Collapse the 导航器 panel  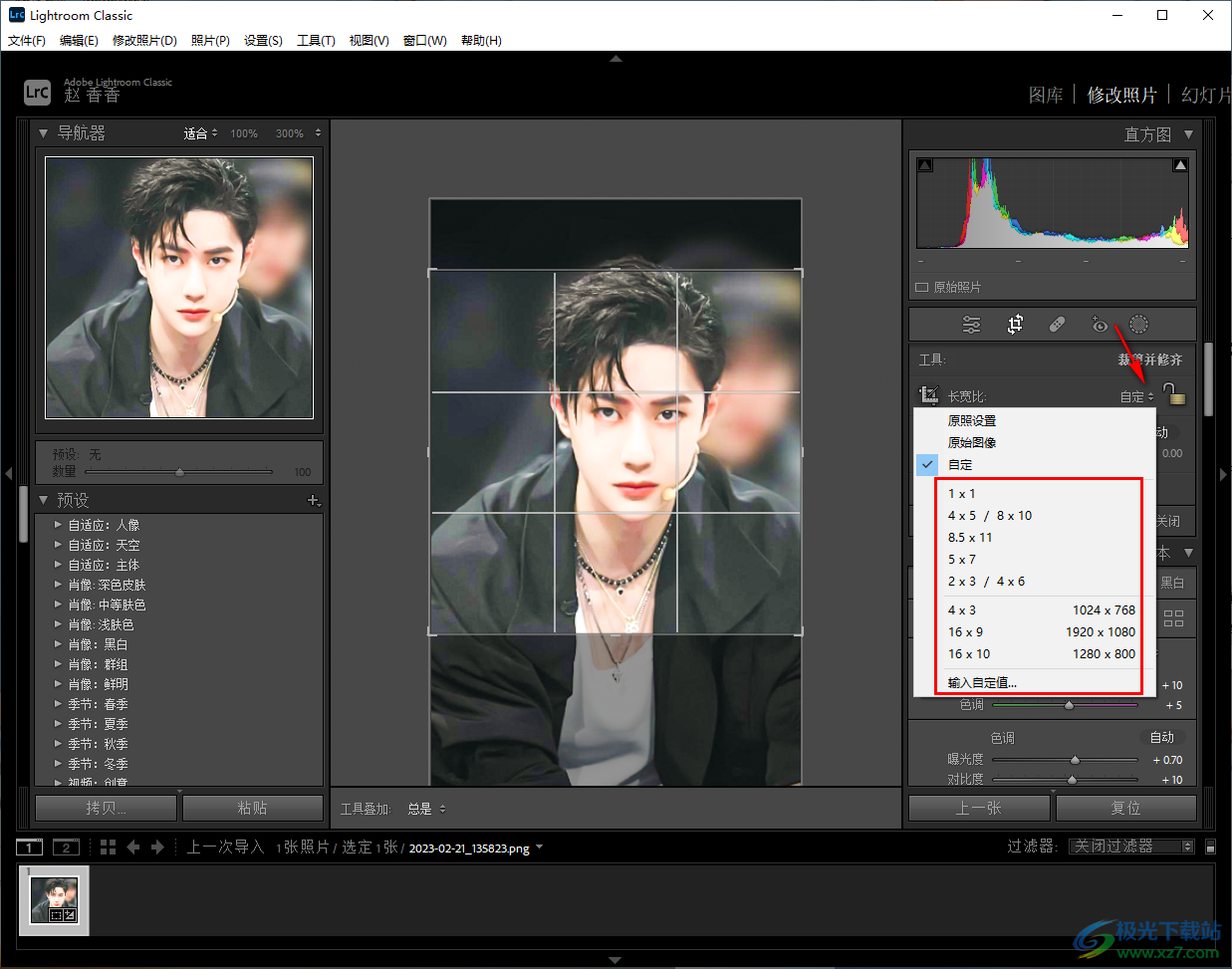[x=44, y=132]
